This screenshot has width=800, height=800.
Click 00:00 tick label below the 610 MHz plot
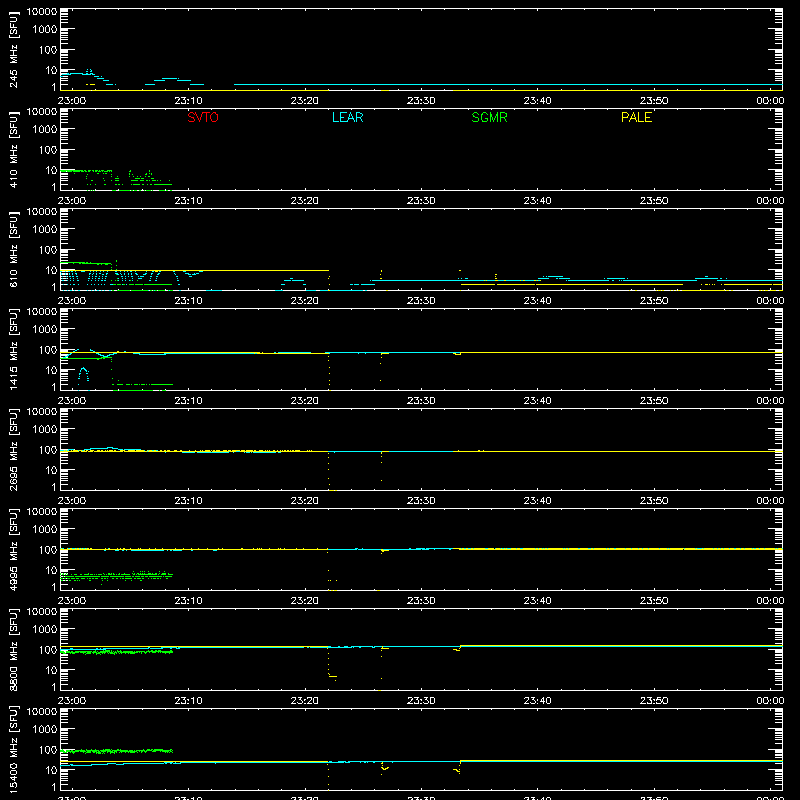[770, 301]
